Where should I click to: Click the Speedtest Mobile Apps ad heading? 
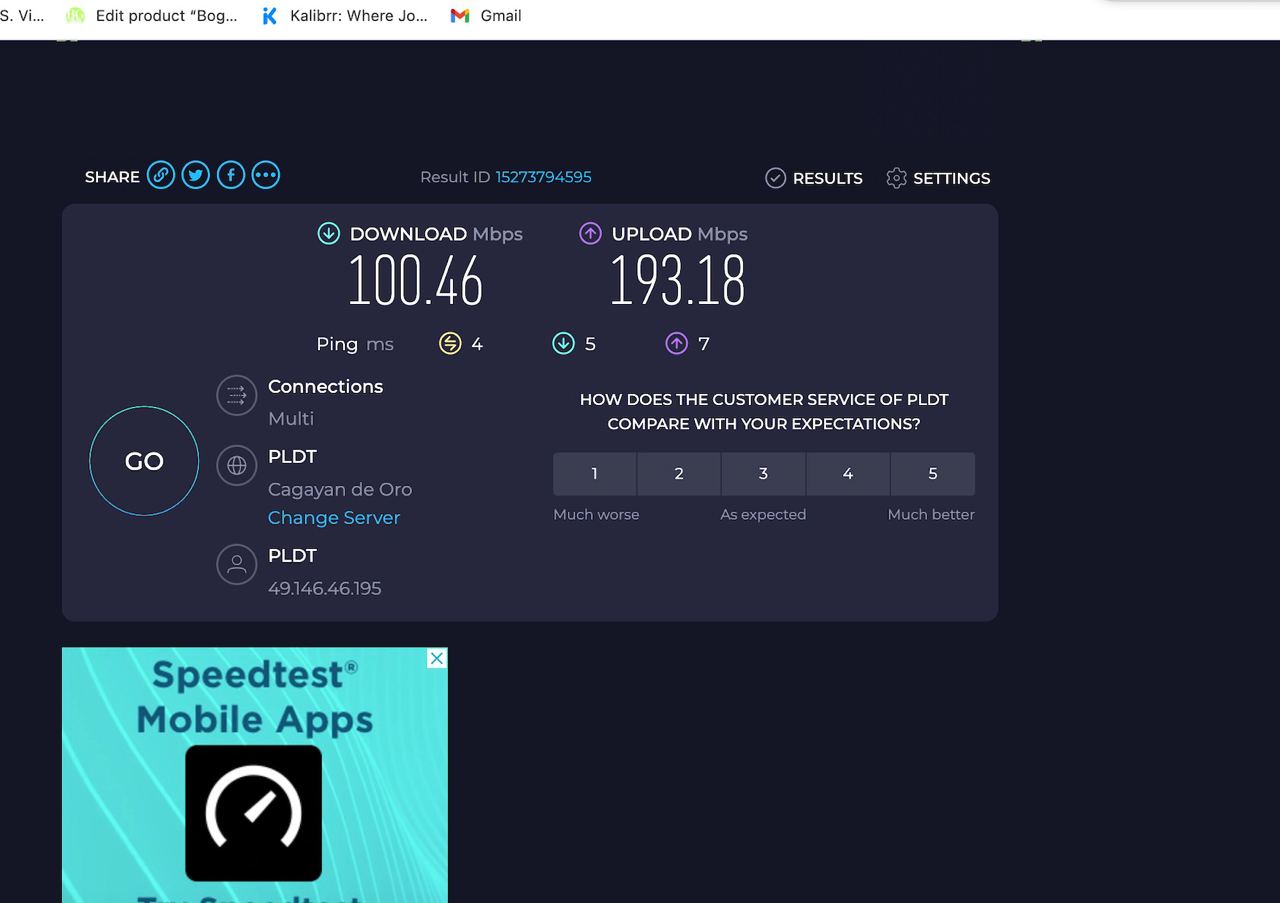tap(255, 697)
